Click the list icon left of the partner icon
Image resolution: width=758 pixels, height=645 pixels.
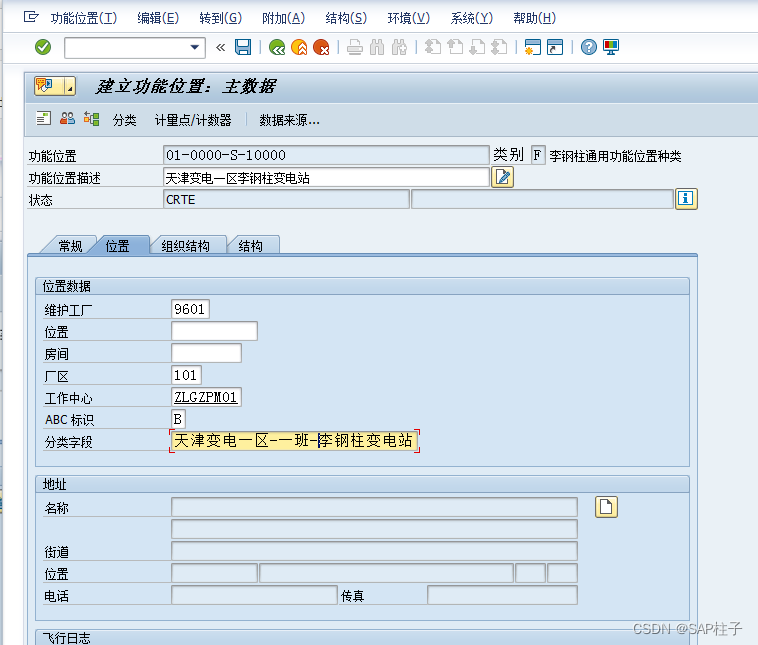point(44,118)
